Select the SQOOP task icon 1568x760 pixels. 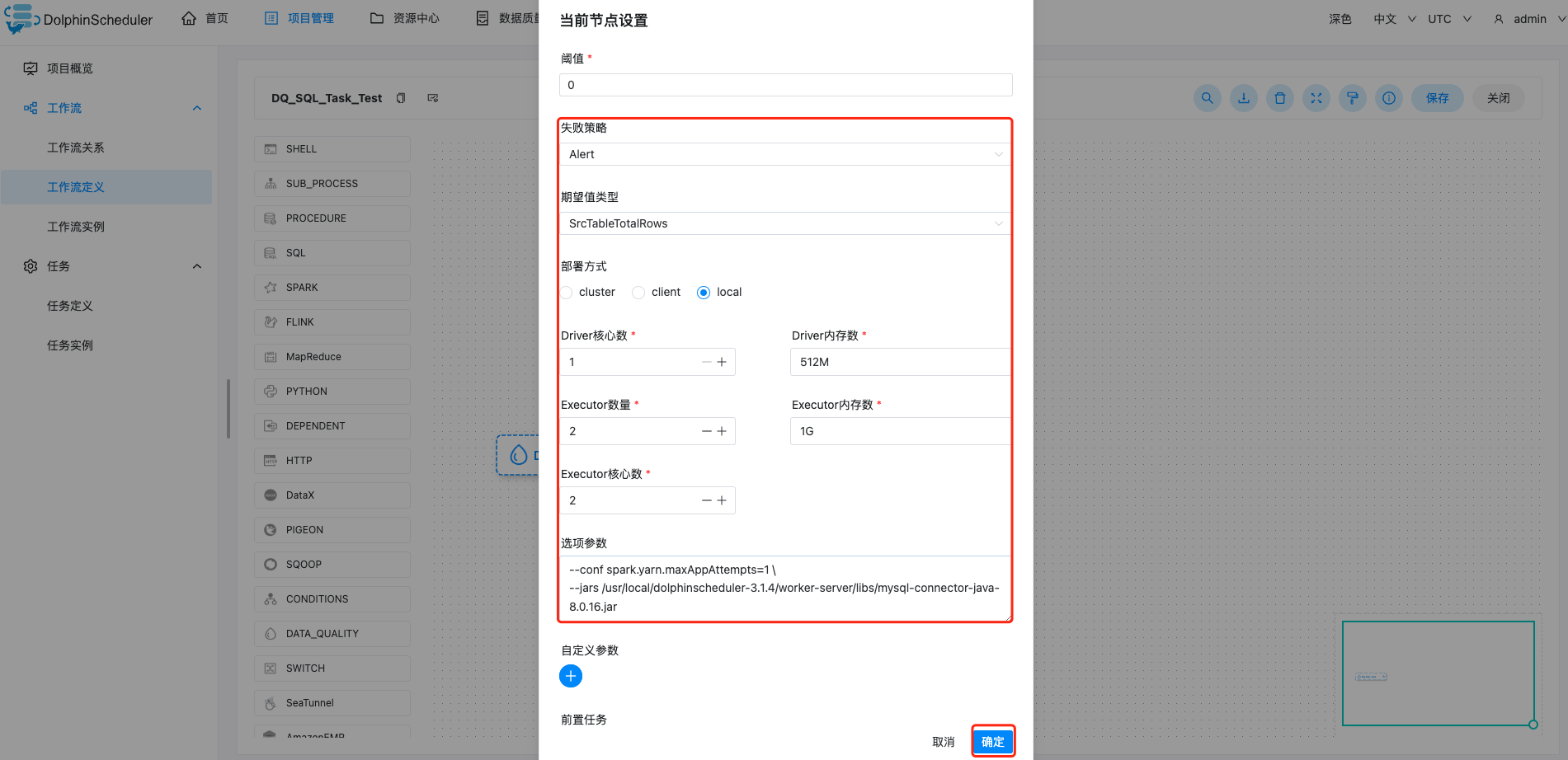click(x=270, y=565)
